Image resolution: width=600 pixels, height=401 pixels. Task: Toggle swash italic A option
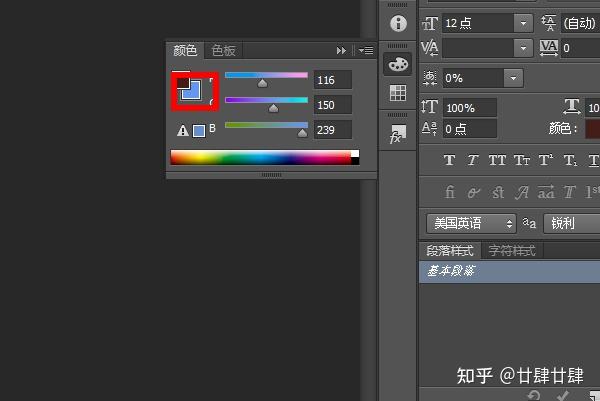(522, 192)
